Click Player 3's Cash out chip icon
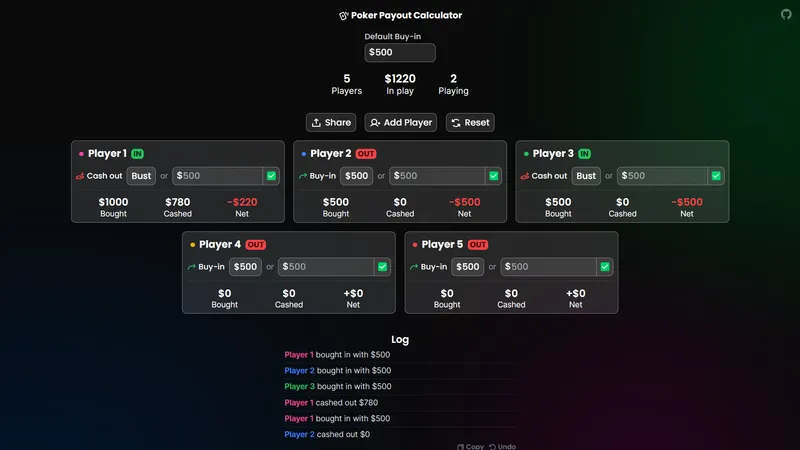This screenshot has height=450, width=800. pos(525,176)
